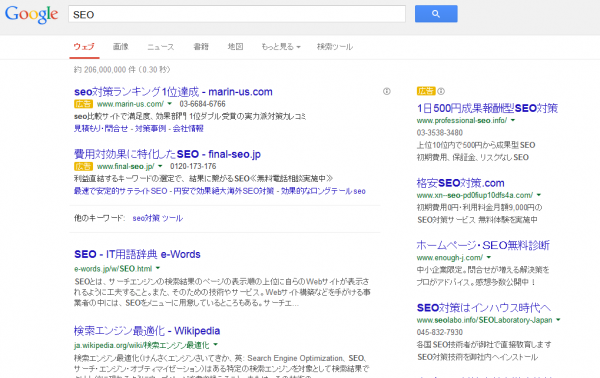Switch to the 地図 tab
This screenshot has height=378, width=600.
(235, 47)
